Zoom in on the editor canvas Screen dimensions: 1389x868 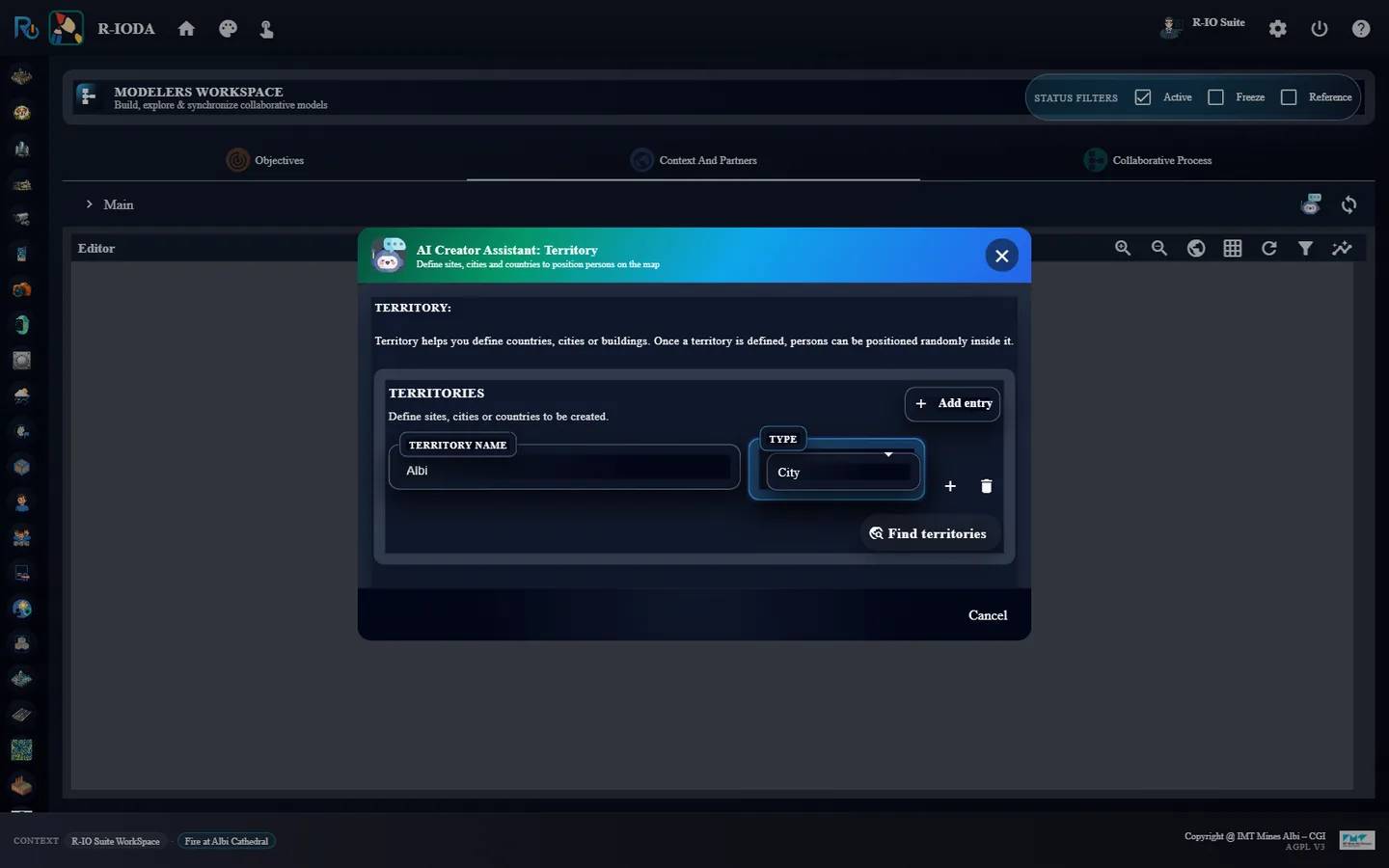(1123, 249)
